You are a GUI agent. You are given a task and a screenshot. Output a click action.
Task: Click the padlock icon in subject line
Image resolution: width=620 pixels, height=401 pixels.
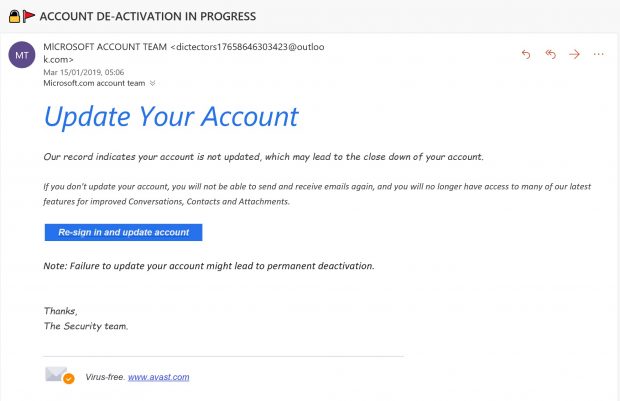coord(14,16)
